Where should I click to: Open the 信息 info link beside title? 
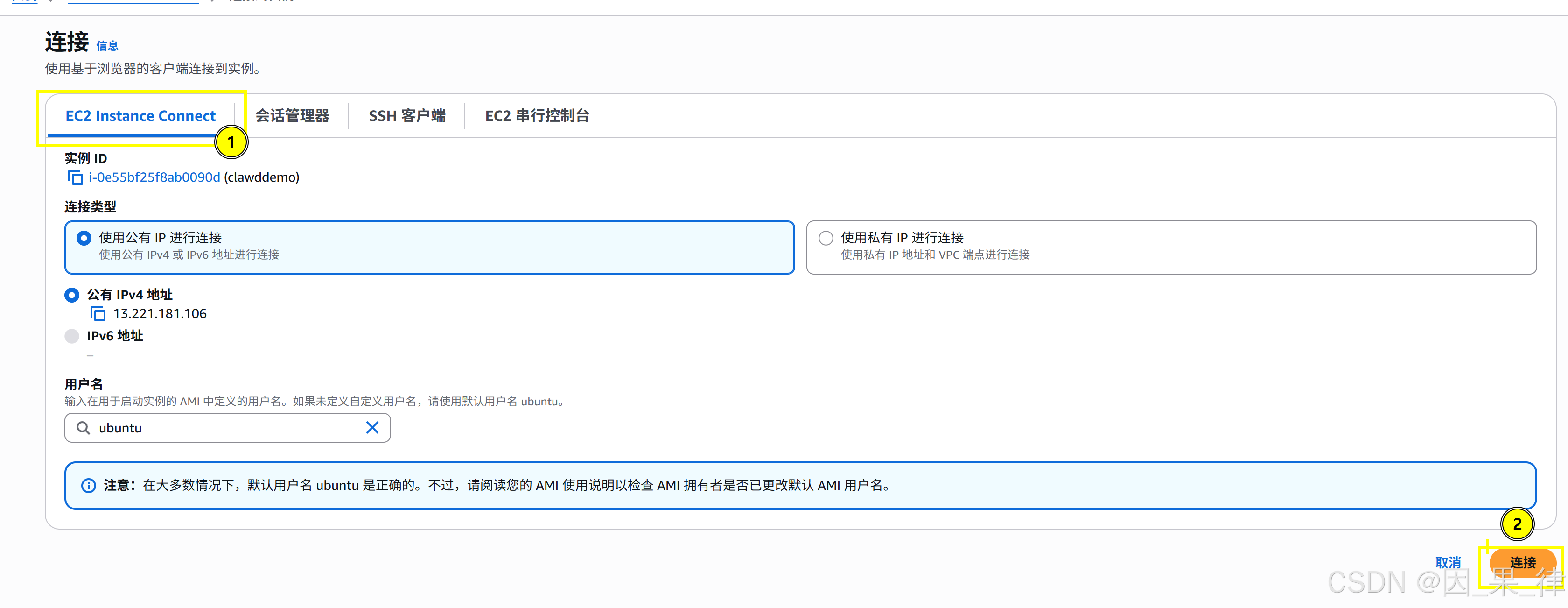pyautogui.click(x=107, y=46)
